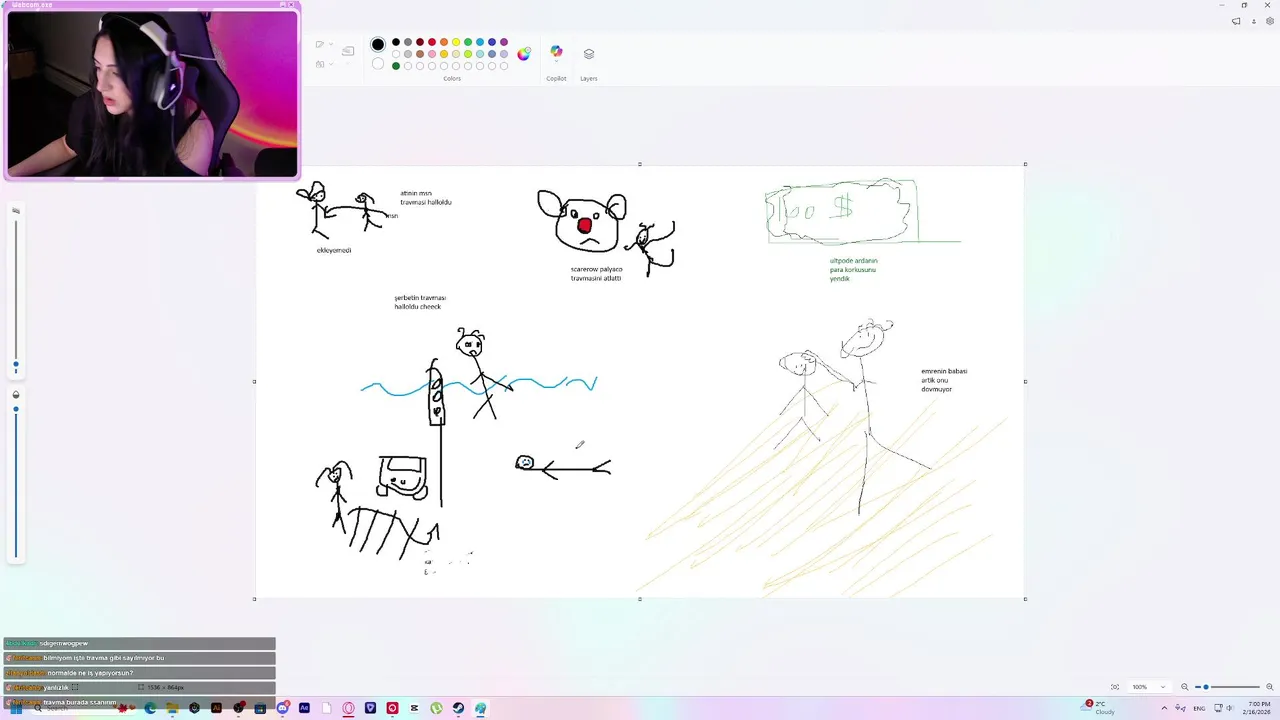The height and width of the screenshot is (720, 1280).
Task: Pick the red palette swatch
Action: 432,42
